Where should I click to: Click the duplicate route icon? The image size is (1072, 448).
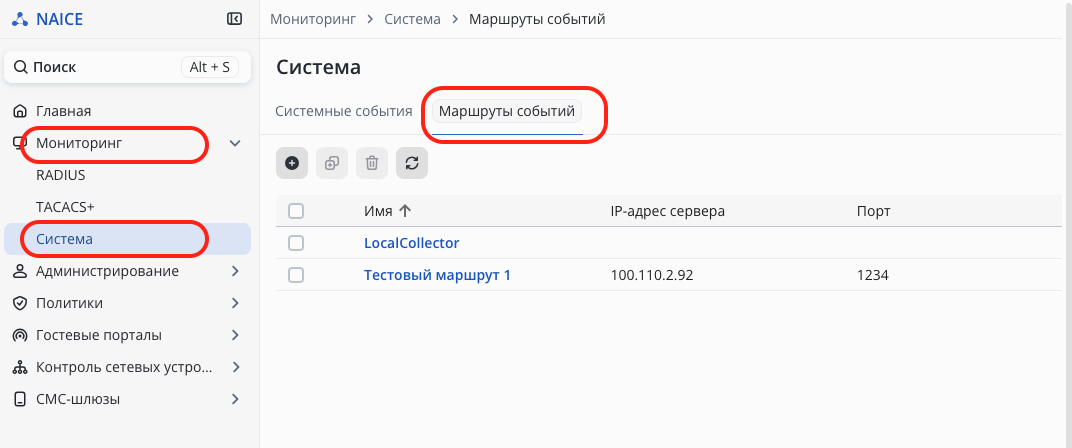coord(332,163)
